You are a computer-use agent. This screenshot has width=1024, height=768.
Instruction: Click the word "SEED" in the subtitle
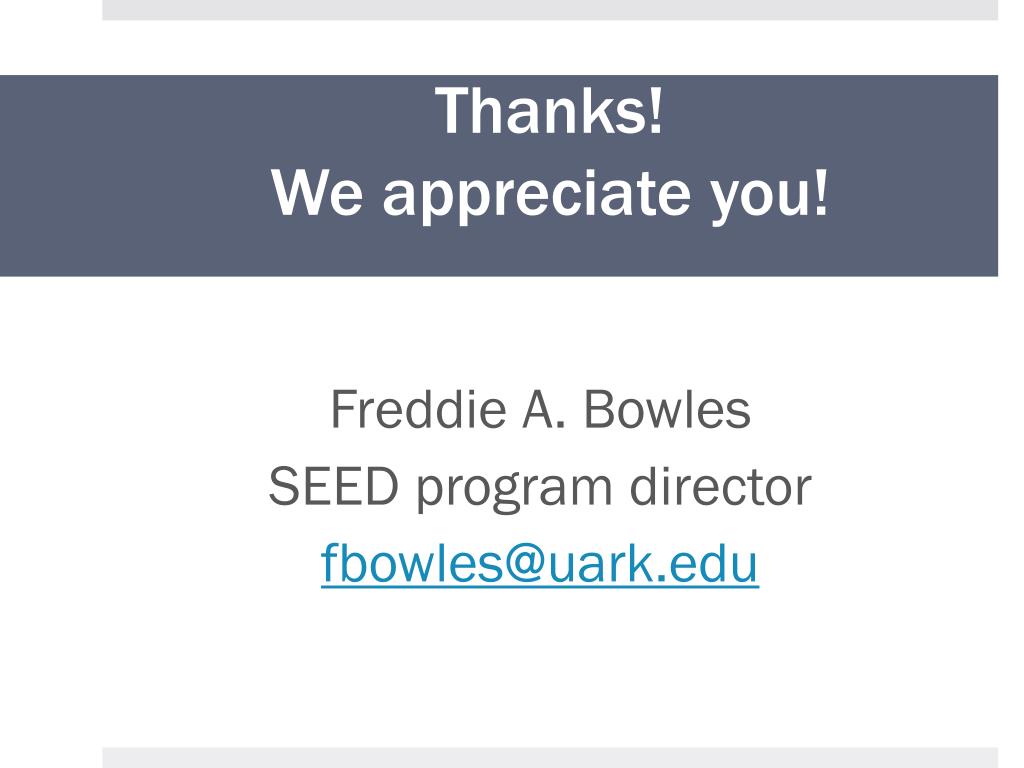coord(334,486)
